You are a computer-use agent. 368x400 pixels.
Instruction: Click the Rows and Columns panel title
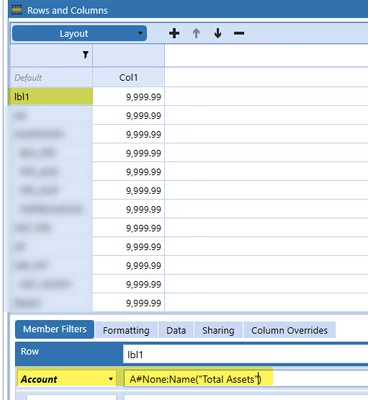(x=67, y=10)
